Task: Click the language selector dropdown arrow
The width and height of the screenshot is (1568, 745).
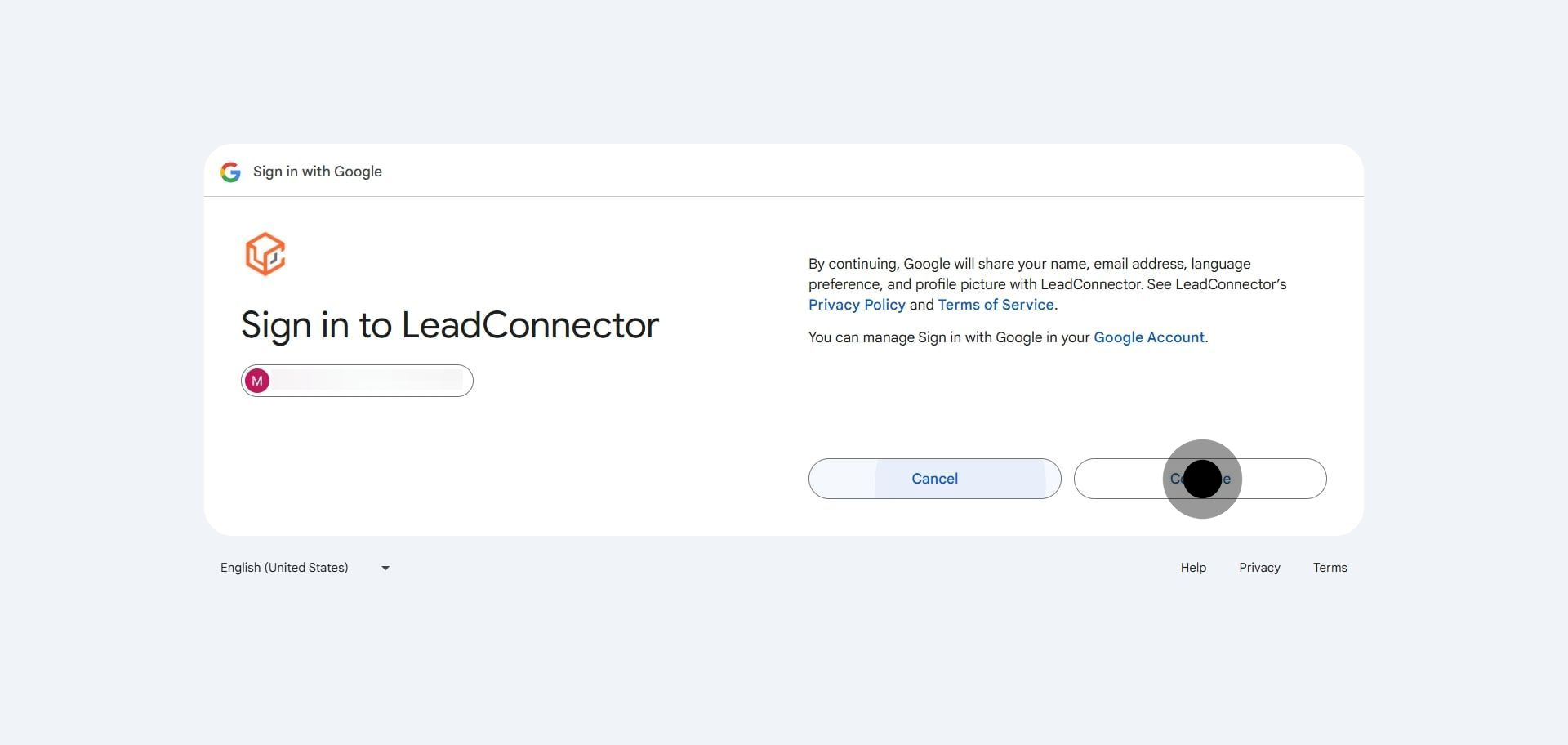Action: point(385,568)
